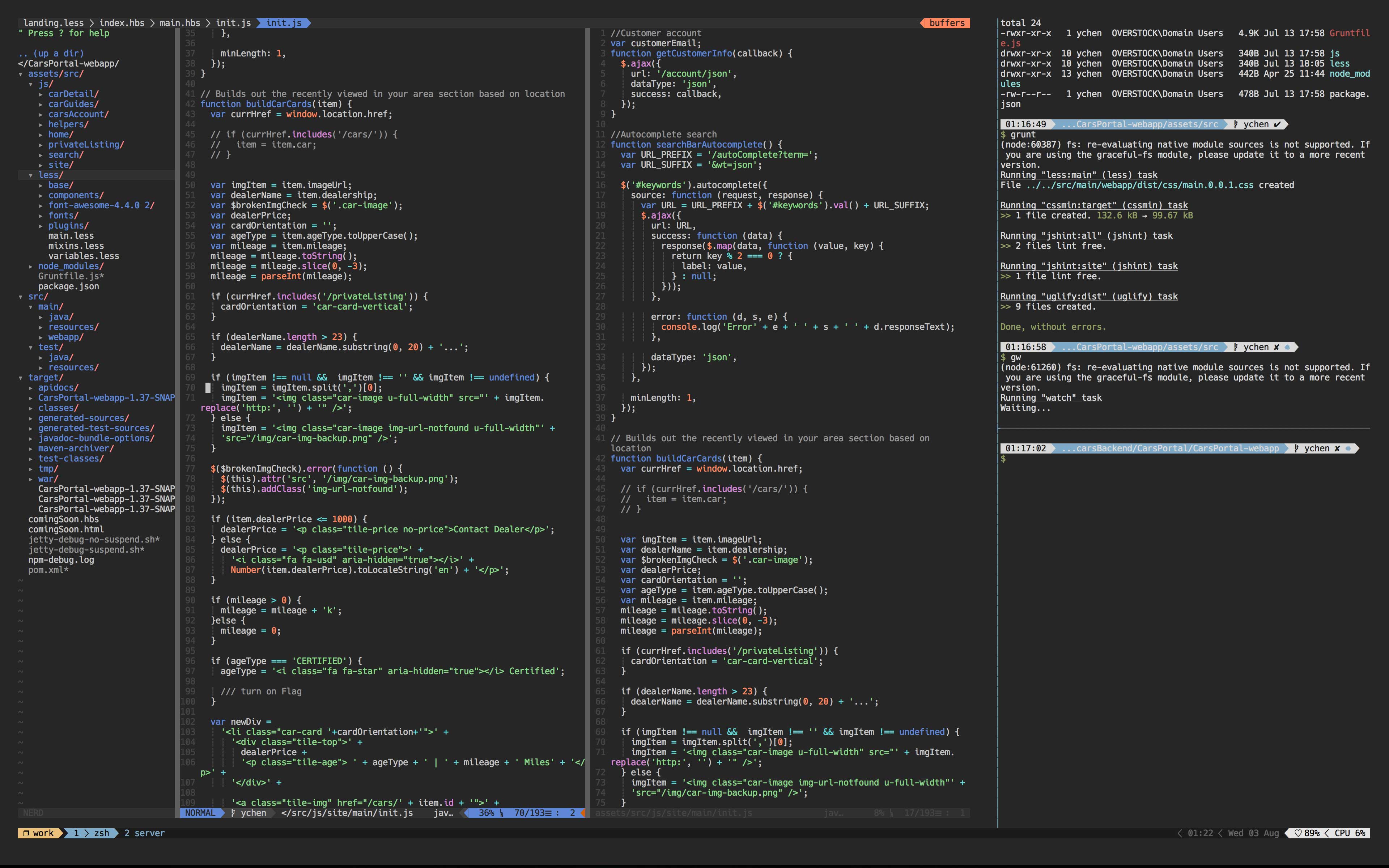Open the main.hbs buffer tab
1389x868 pixels.
[x=180, y=23]
